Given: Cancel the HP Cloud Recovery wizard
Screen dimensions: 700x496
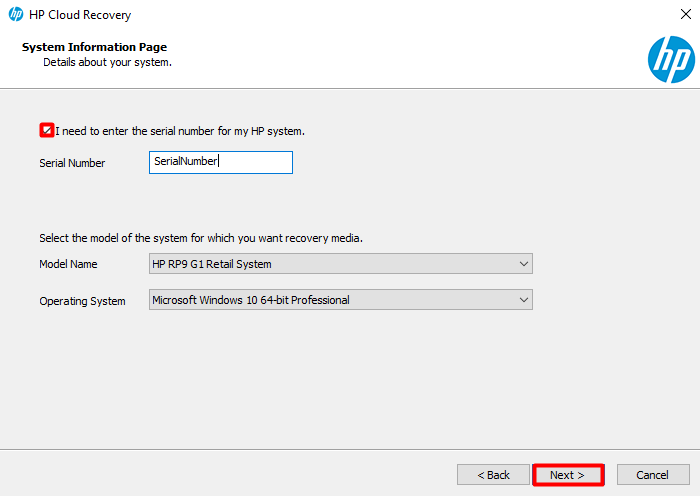Looking at the screenshot, I should (653, 475).
